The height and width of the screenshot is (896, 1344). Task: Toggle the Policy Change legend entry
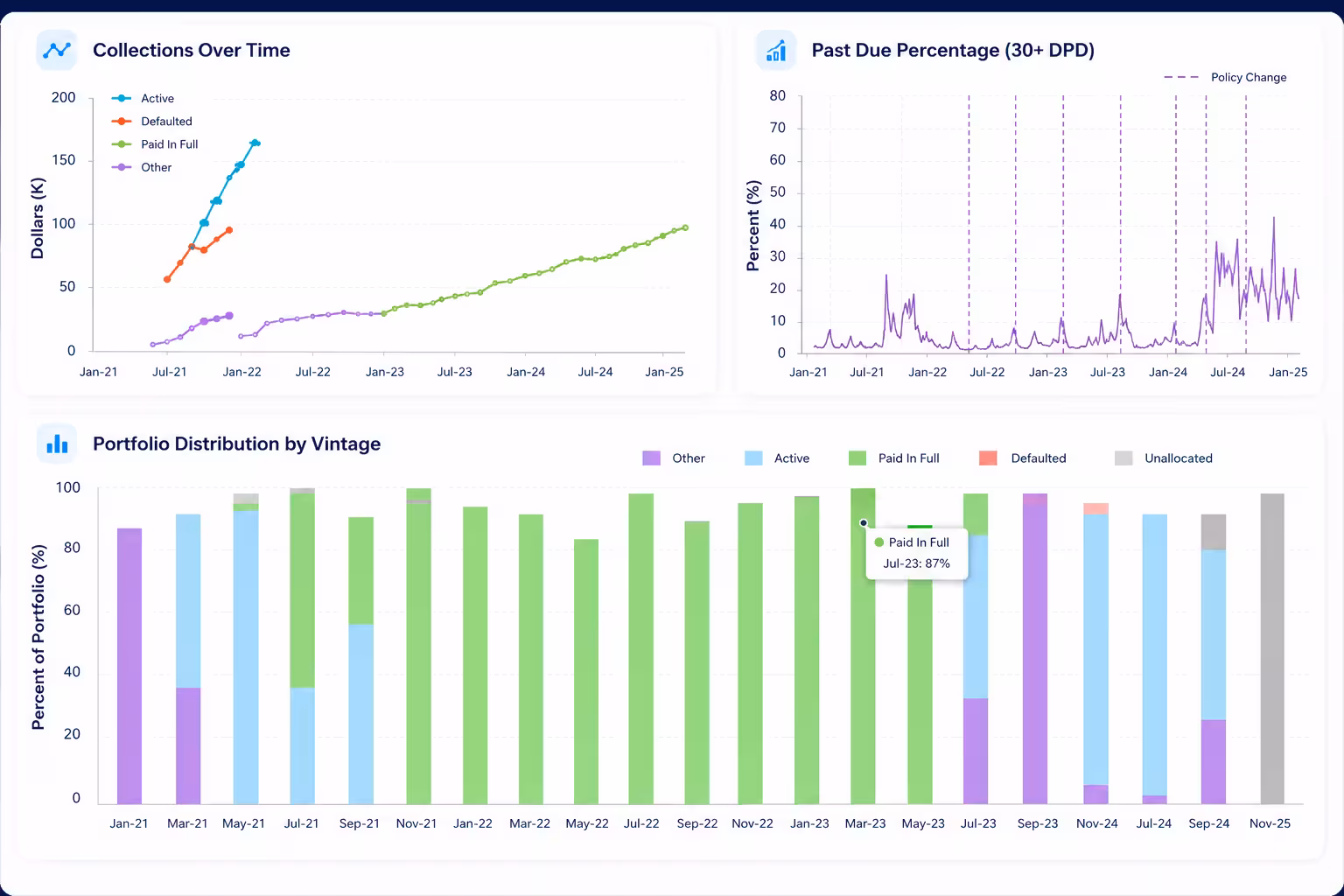click(1225, 77)
